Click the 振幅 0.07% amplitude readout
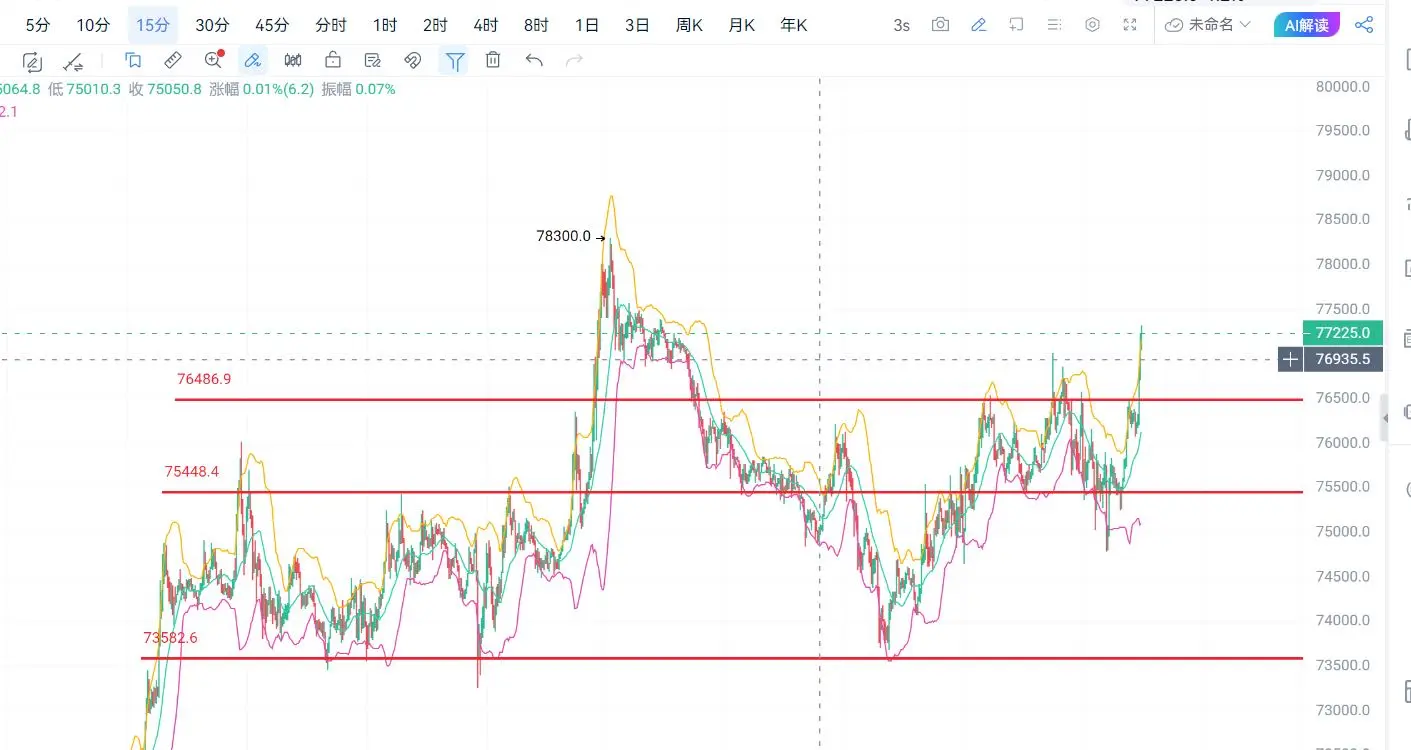Screen dimensions: 1411x750 [x=358, y=89]
